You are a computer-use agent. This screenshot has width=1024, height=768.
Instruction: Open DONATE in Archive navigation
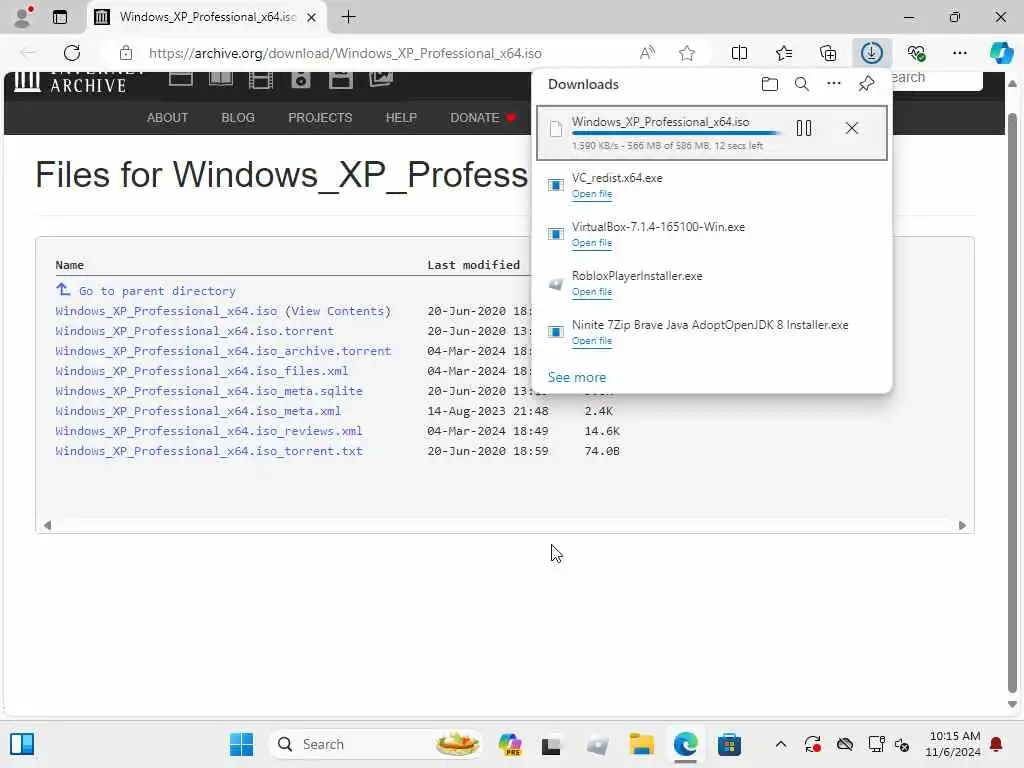click(483, 118)
